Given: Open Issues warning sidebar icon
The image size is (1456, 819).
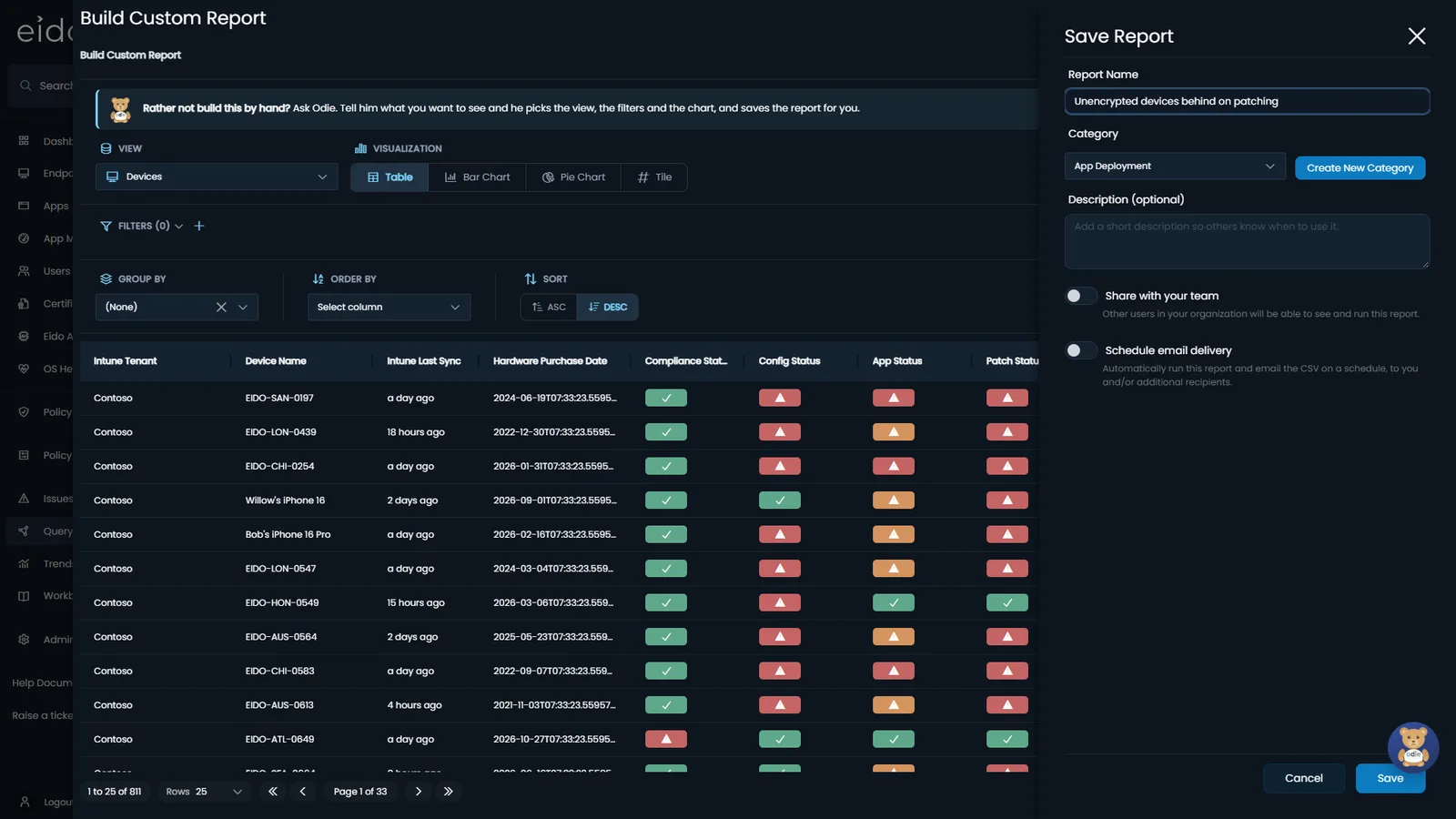Looking at the screenshot, I should (24, 499).
